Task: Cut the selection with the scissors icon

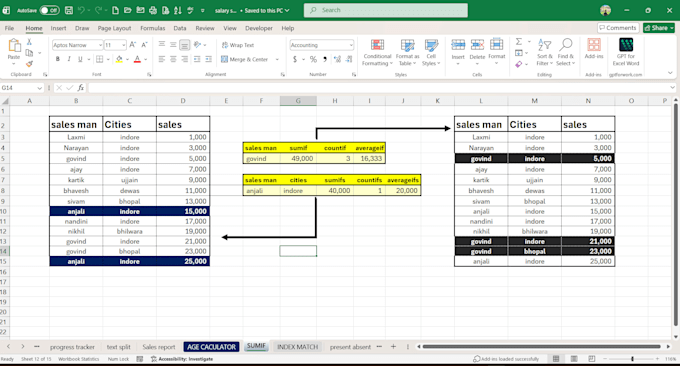Action: [x=29, y=42]
